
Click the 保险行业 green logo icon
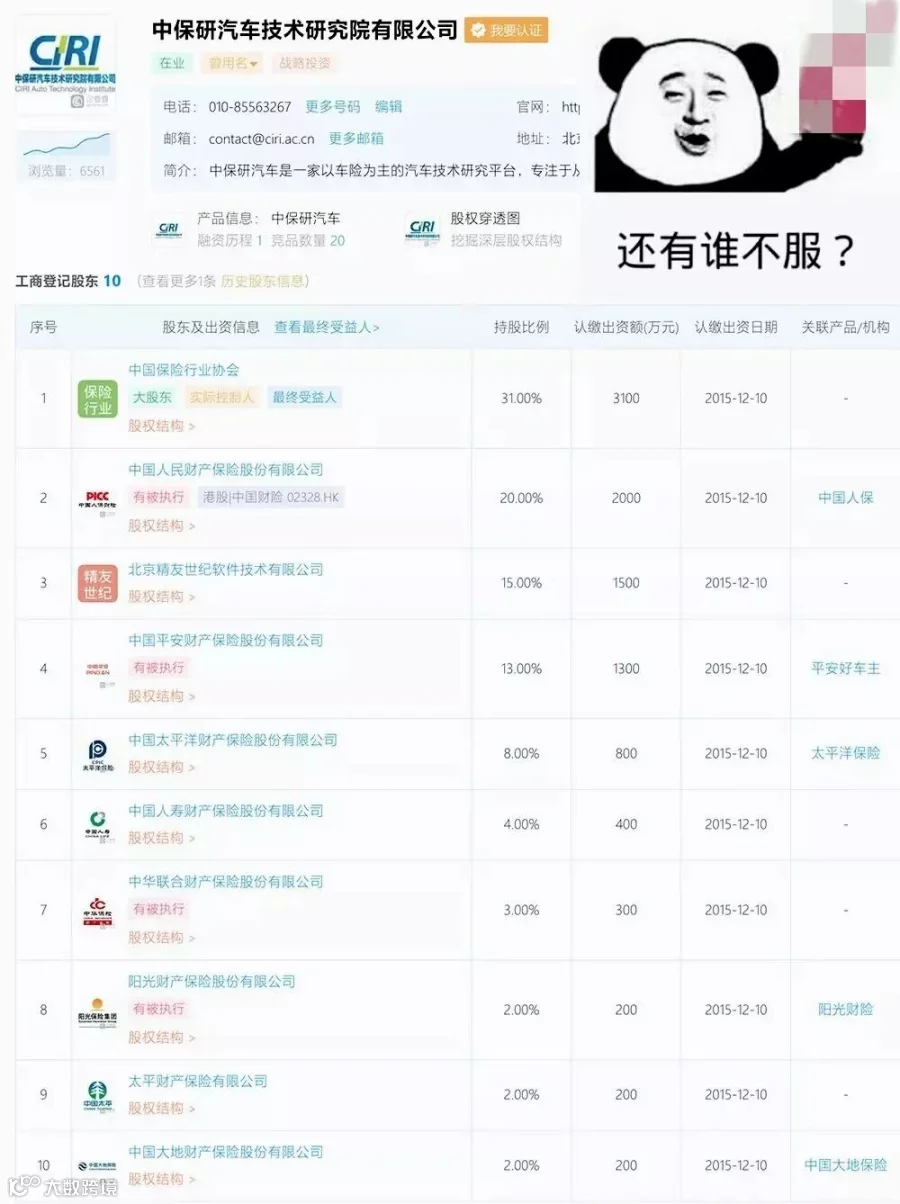pyautogui.click(x=98, y=398)
